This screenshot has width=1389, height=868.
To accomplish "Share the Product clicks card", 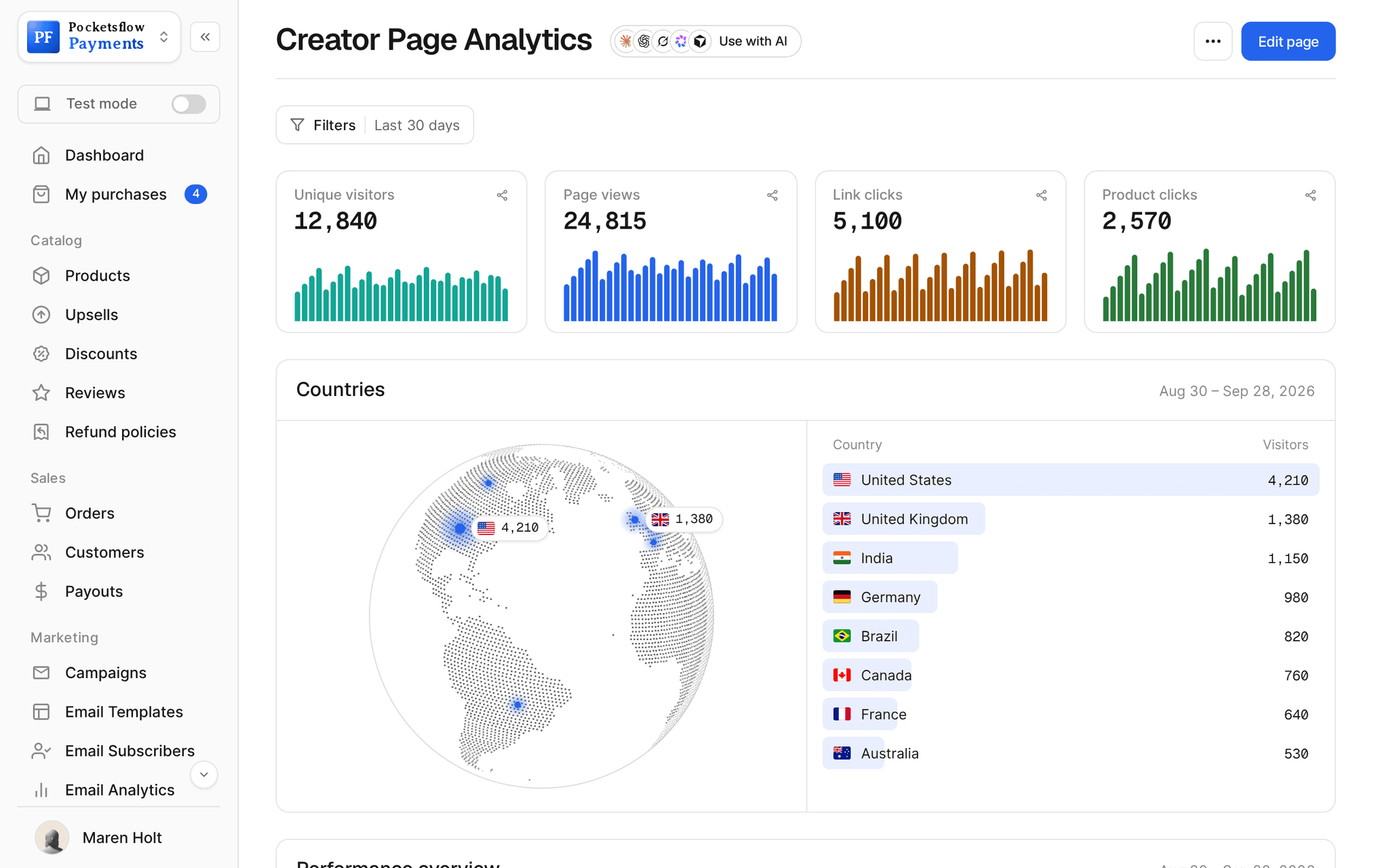I will click(x=1310, y=195).
